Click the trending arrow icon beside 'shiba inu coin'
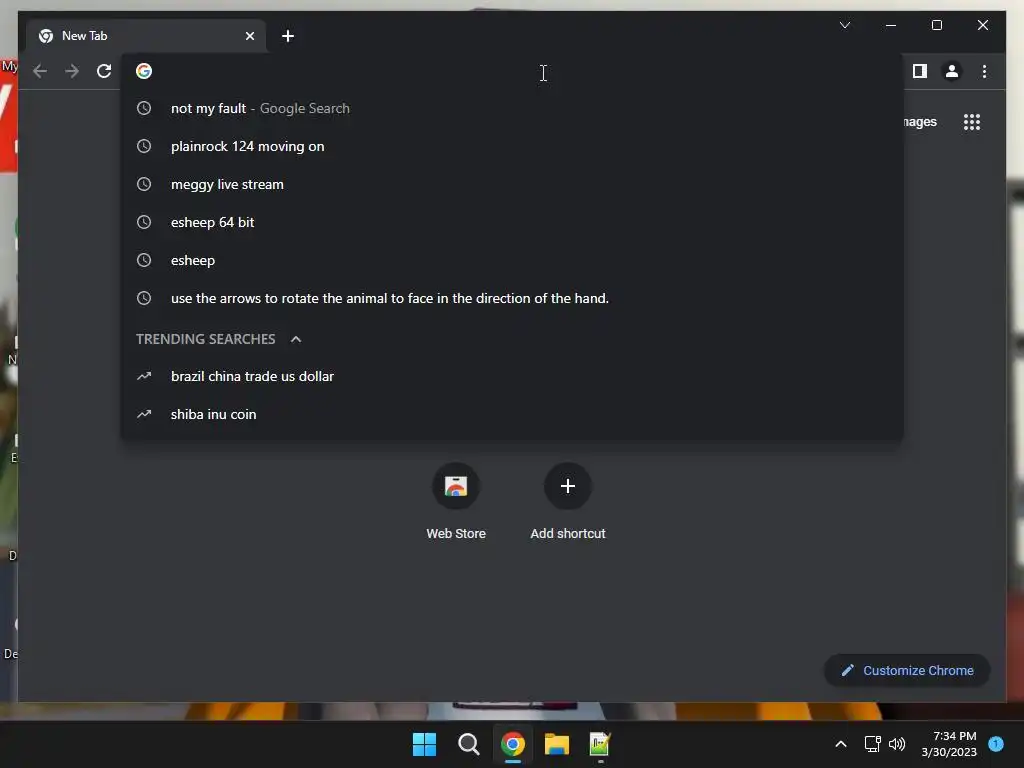Viewport: 1024px width, 768px height. pos(144,414)
